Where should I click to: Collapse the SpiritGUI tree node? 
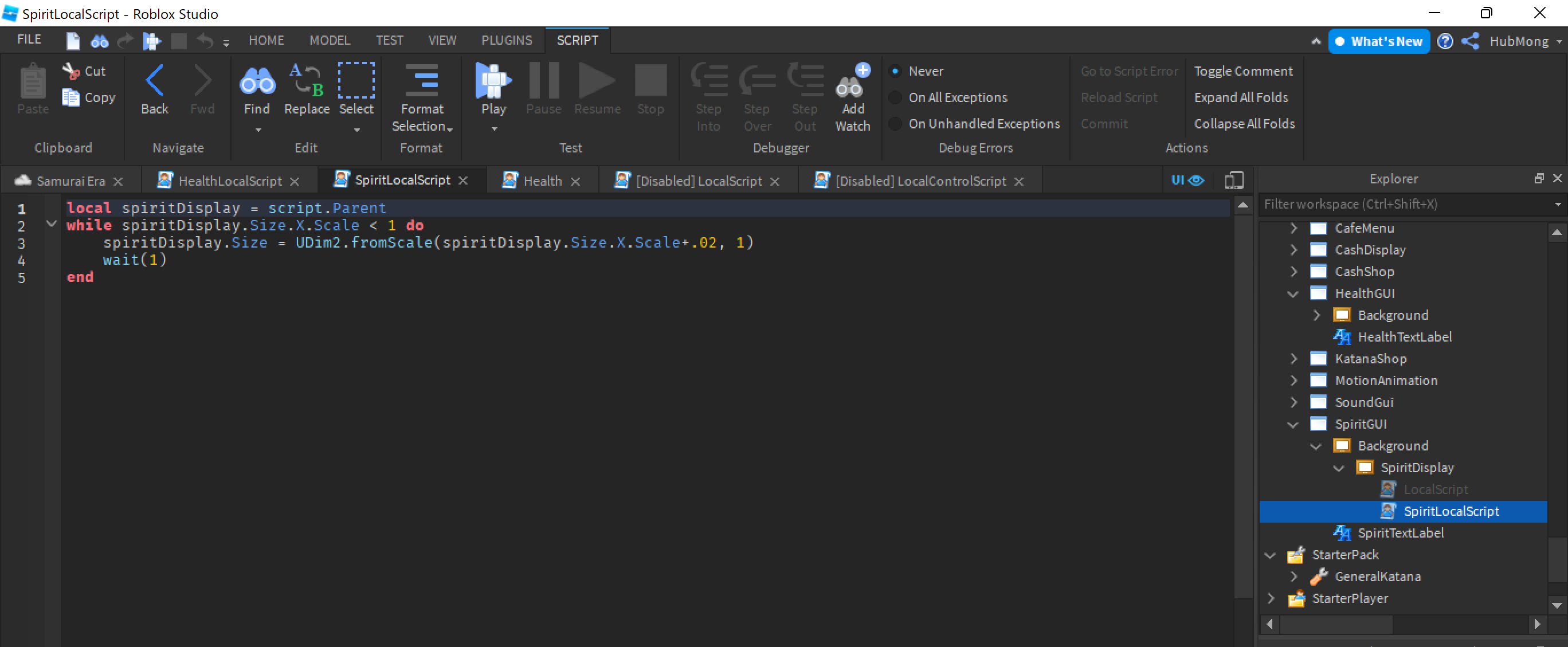[1293, 425]
